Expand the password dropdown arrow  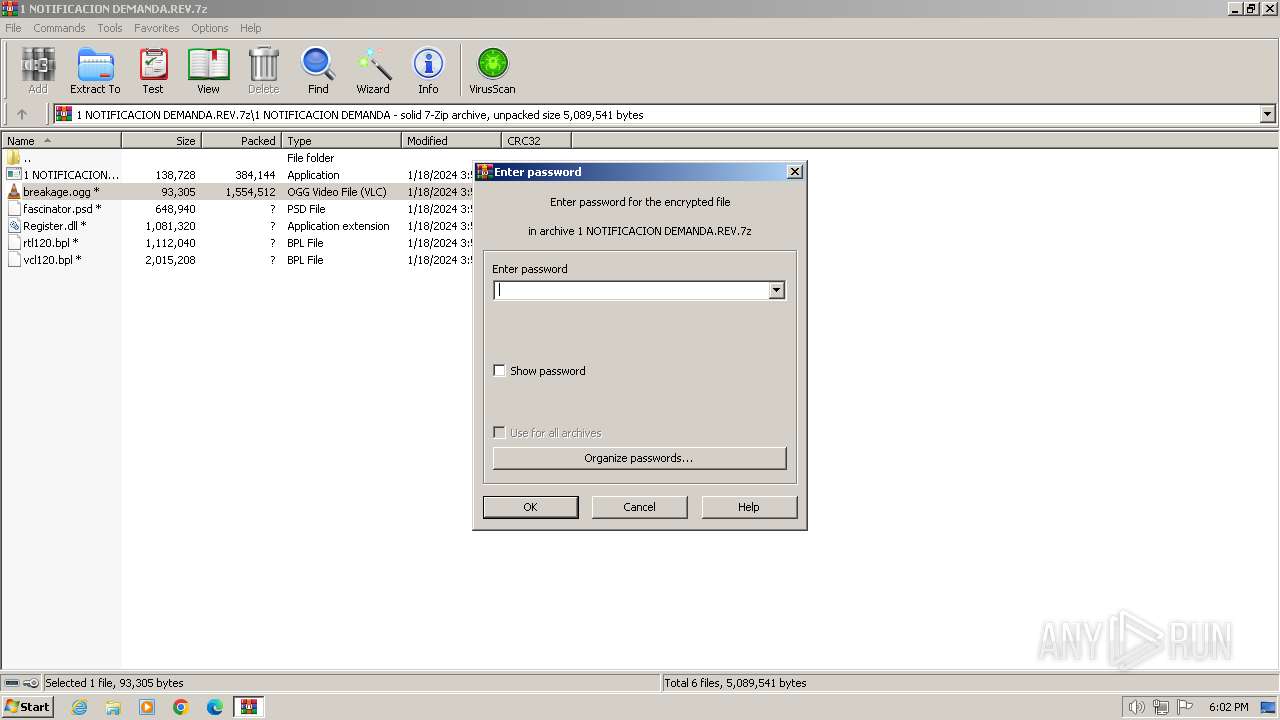pyautogui.click(x=776, y=290)
